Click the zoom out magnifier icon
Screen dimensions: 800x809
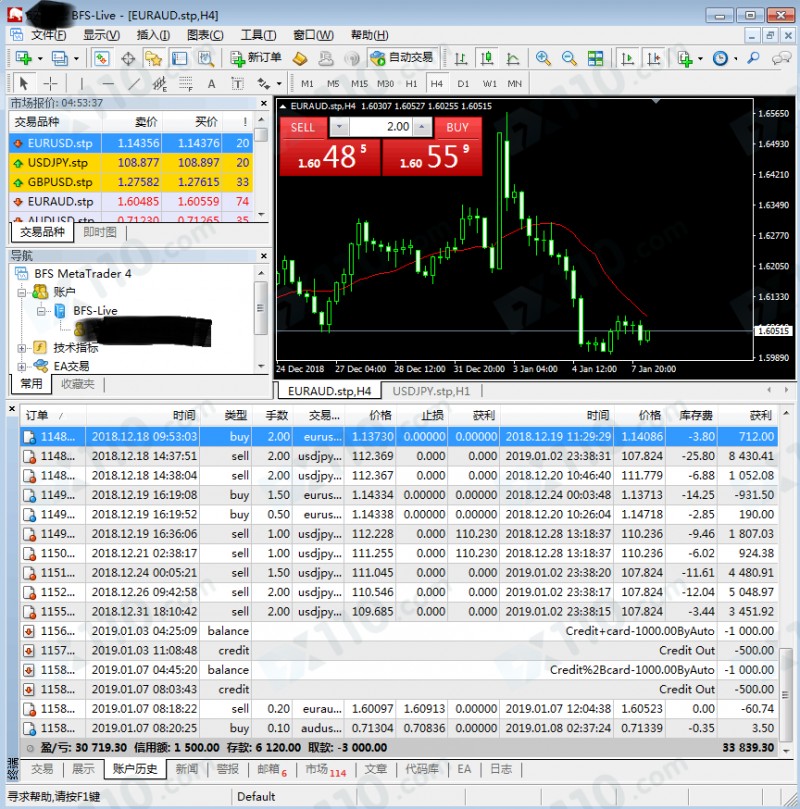coord(568,58)
